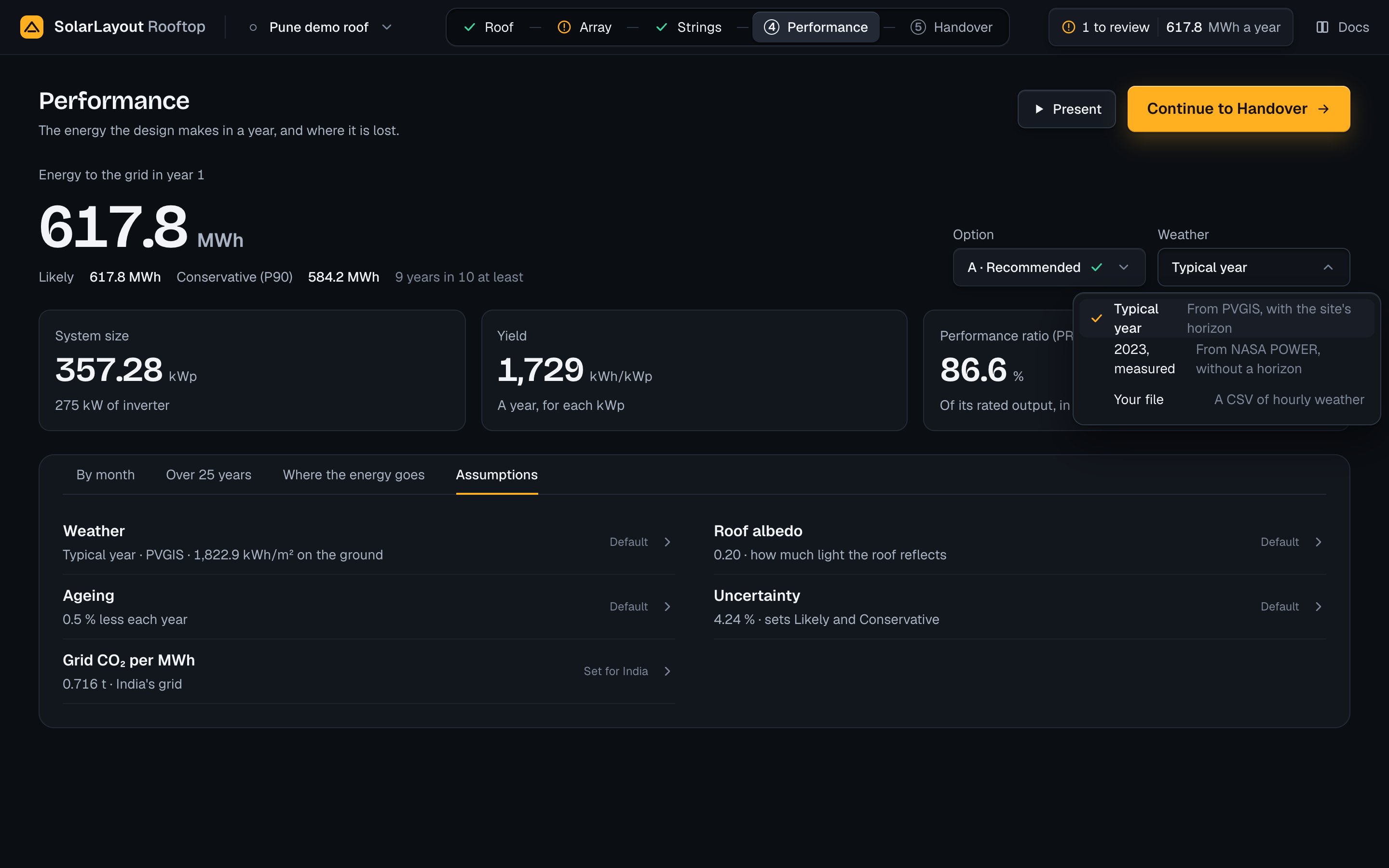Go to the Roof step
The width and height of the screenshot is (1389, 868).
click(488, 27)
